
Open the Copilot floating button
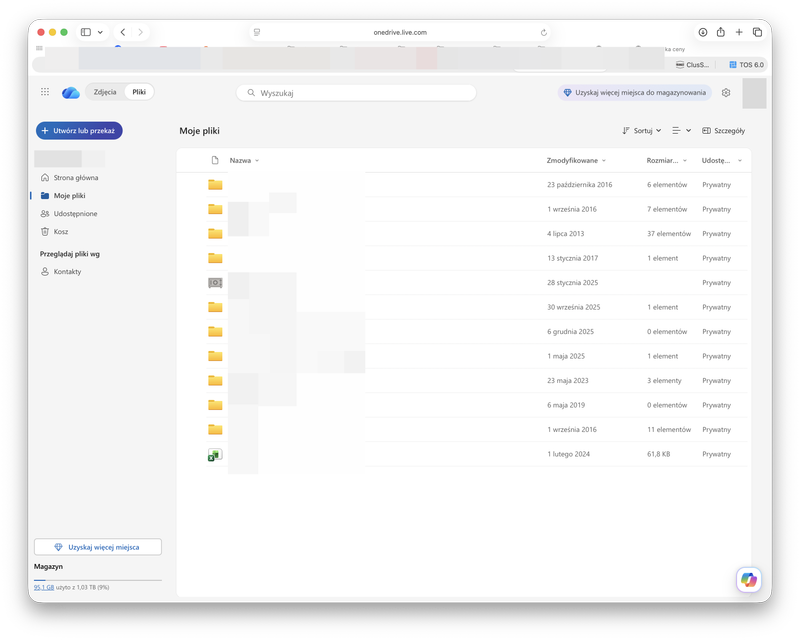click(748, 580)
